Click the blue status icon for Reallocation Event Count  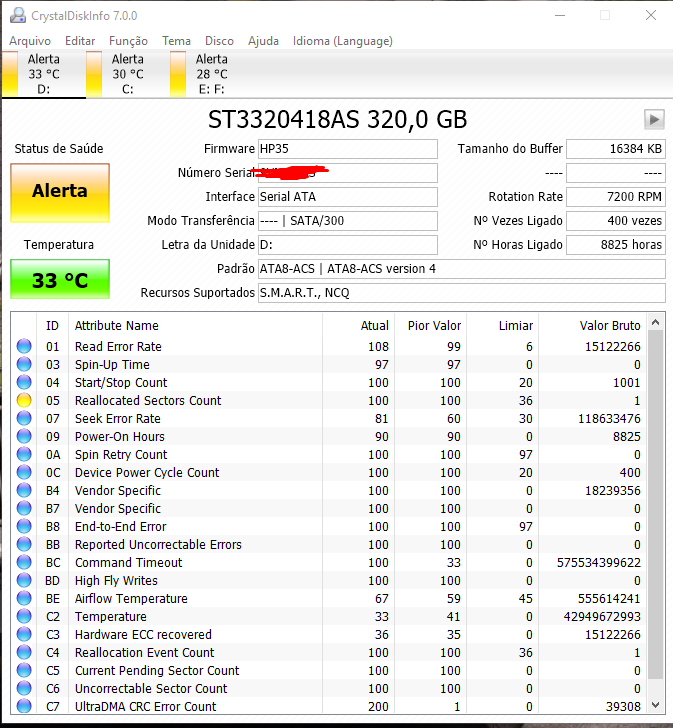24,652
